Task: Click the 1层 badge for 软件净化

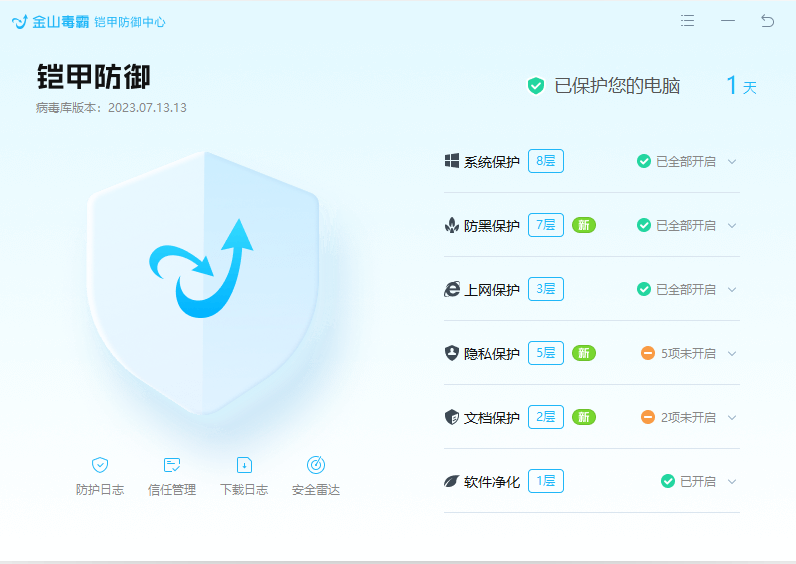Action: pos(546,481)
